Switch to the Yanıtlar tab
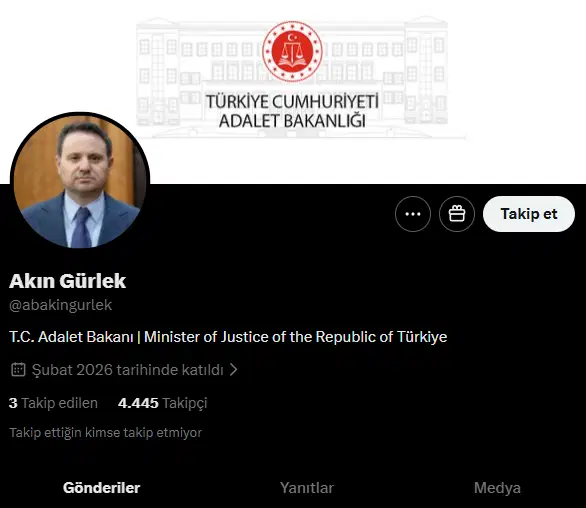This screenshot has width=586, height=508. (306, 488)
